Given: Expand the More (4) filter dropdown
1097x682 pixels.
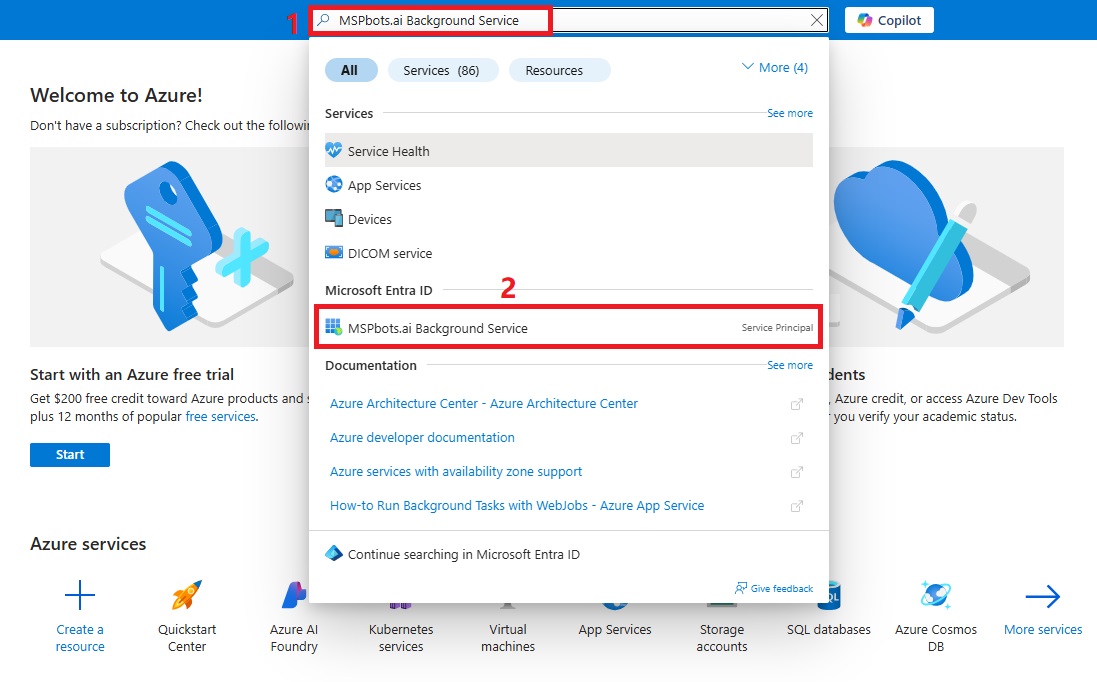Looking at the screenshot, I should coord(774,67).
